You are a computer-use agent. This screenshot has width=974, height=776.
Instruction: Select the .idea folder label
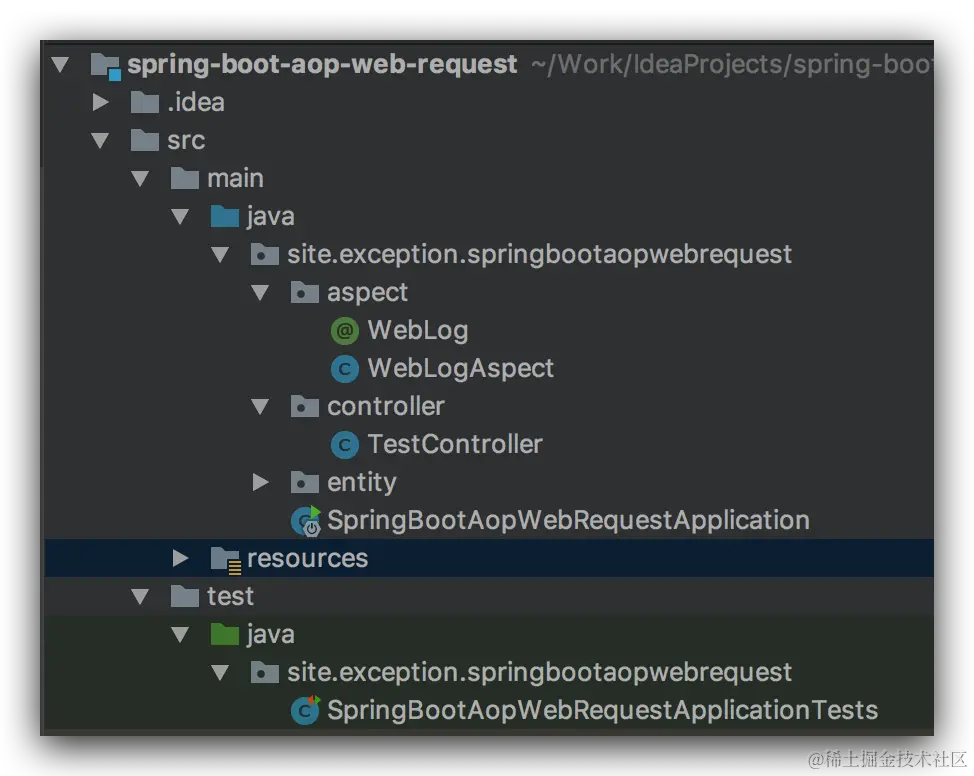click(196, 103)
